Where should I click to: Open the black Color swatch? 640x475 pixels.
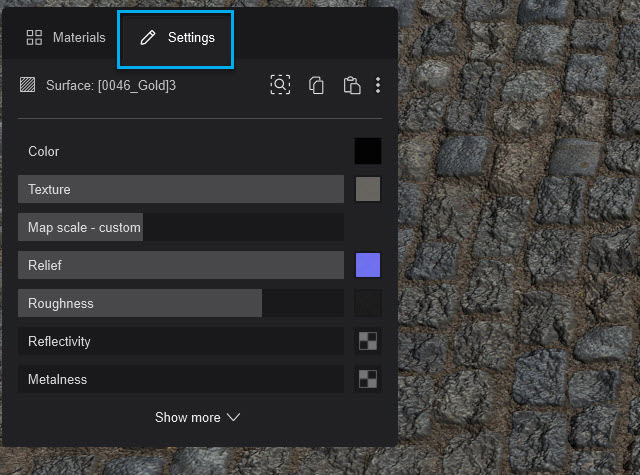click(x=368, y=151)
